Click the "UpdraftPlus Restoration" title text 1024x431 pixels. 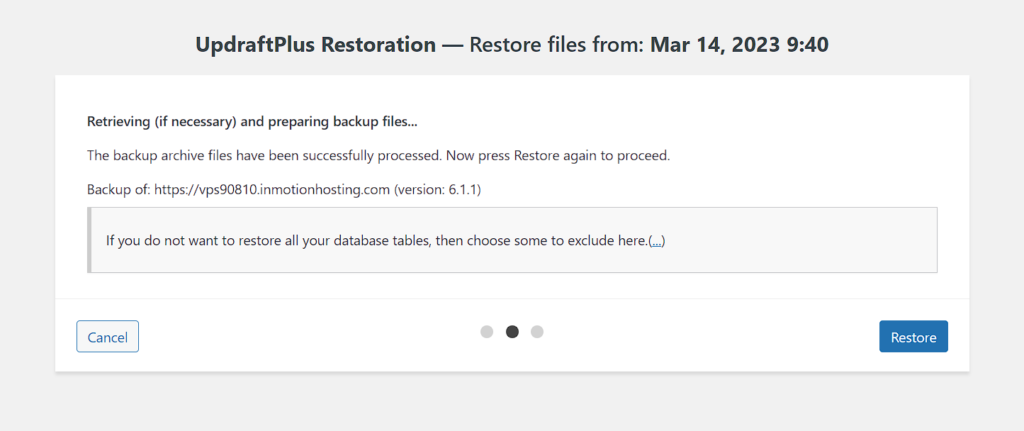315,45
